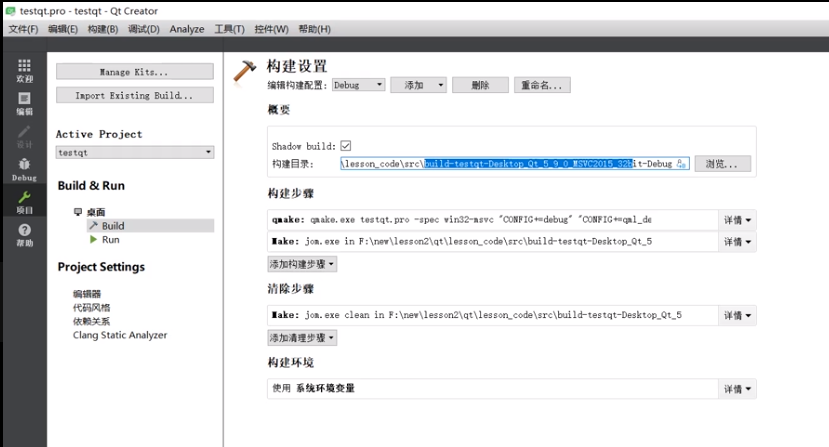Click inside the build directory path field
Viewport: 829px width, 447px height.
pos(514,163)
